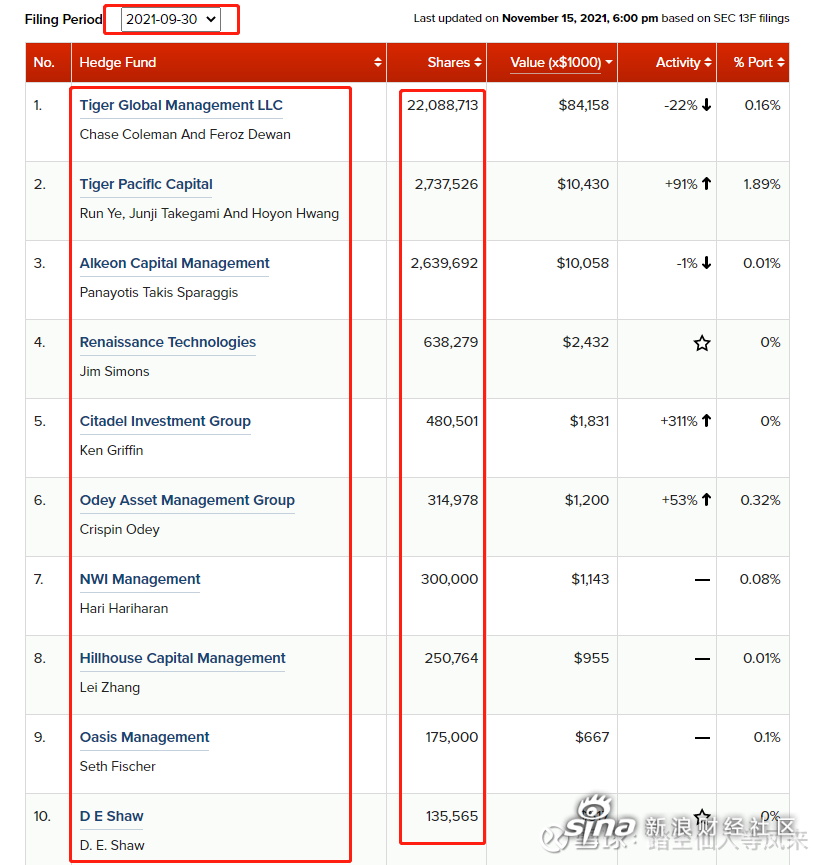Select shares value 314,978
Viewport: 832px width, 865px height.
452,500
